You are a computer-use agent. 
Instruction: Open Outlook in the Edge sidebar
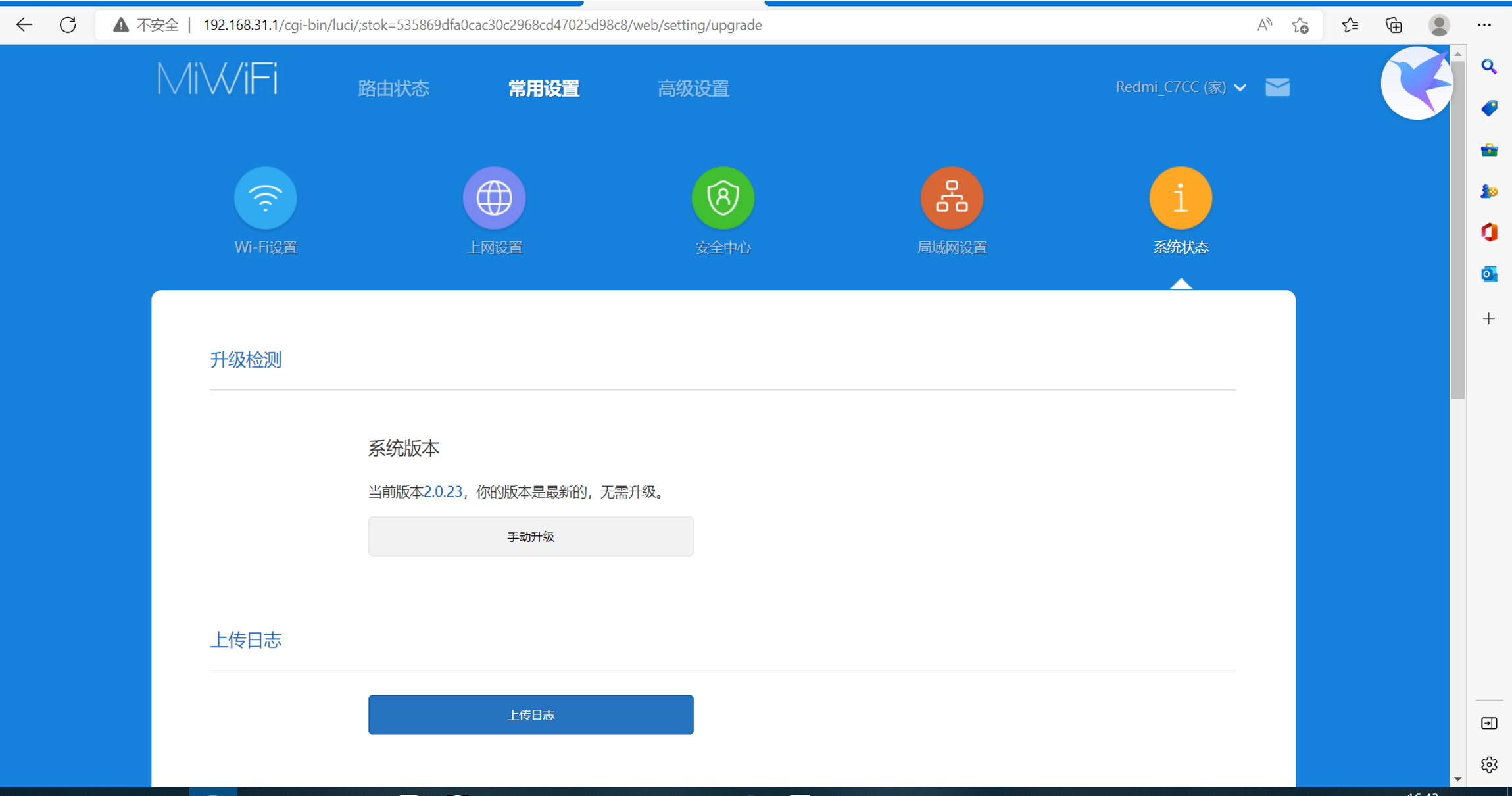1489,274
